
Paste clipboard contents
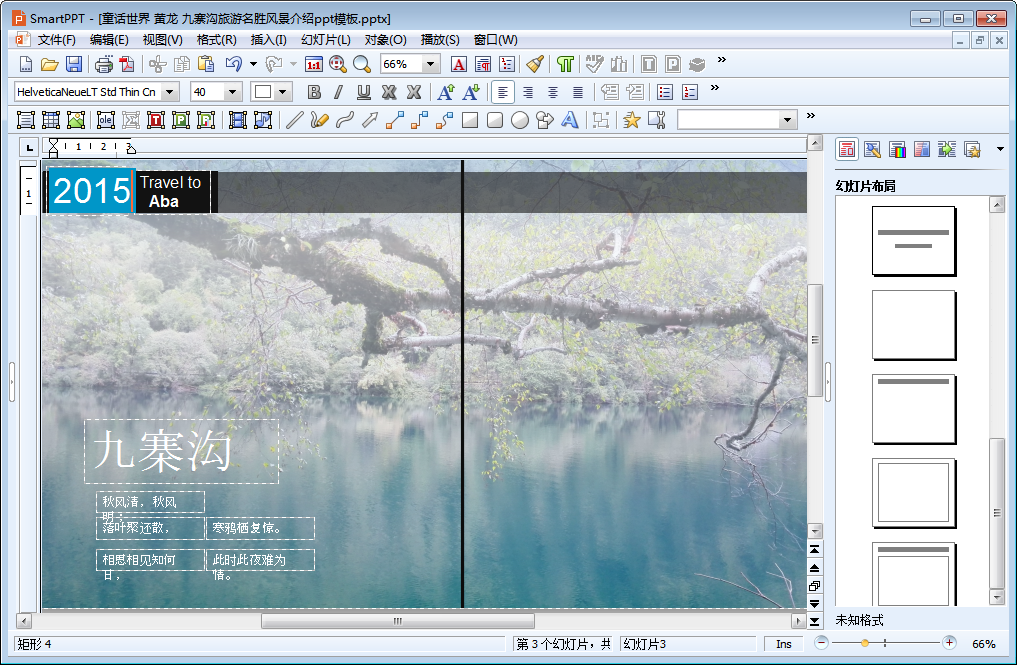[206, 64]
